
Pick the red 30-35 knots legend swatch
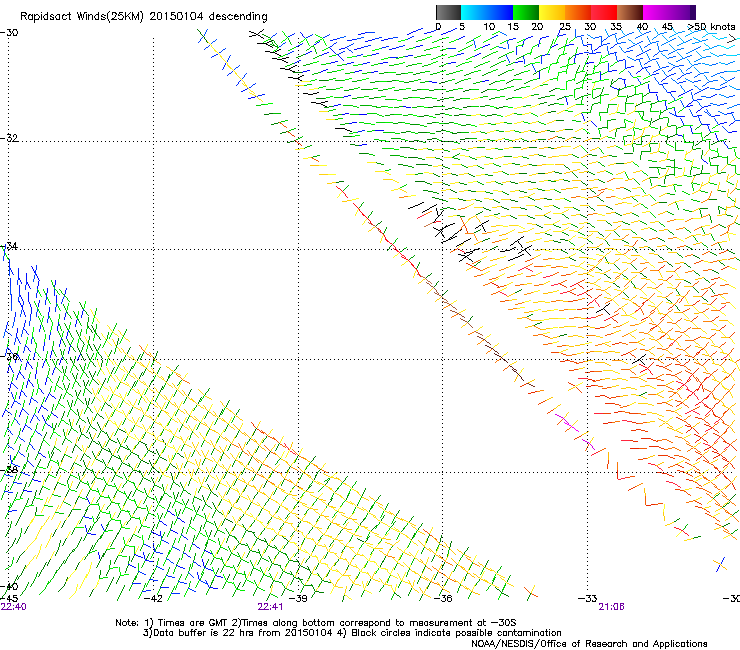click(604, 12)
